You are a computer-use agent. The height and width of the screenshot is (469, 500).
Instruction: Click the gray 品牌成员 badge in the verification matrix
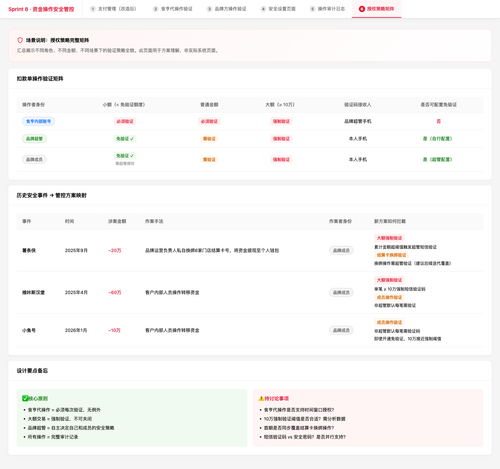point(34,159)
